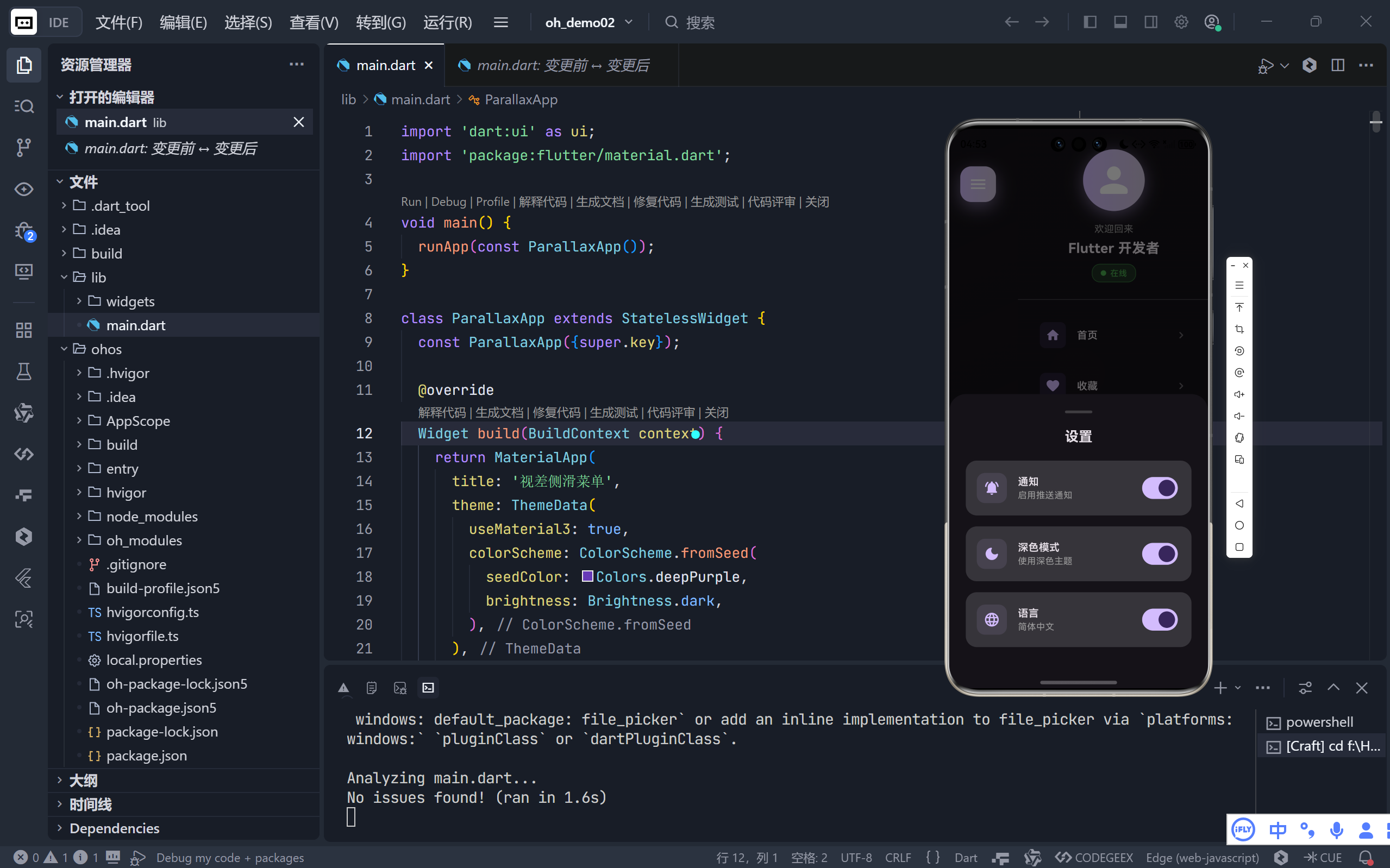This screenshot has height=868, width=1390.
Task: Click the 搜索 search box in title bar
Action: [x=699, y=22]
